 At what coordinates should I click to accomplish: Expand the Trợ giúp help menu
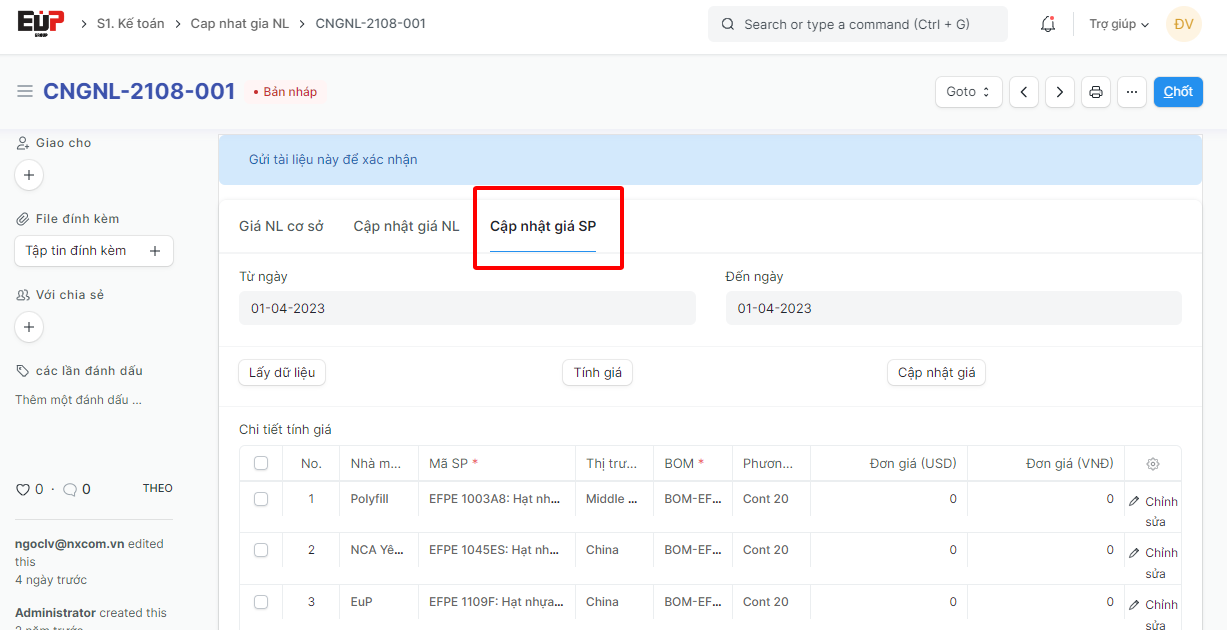tap(1119, 24)
